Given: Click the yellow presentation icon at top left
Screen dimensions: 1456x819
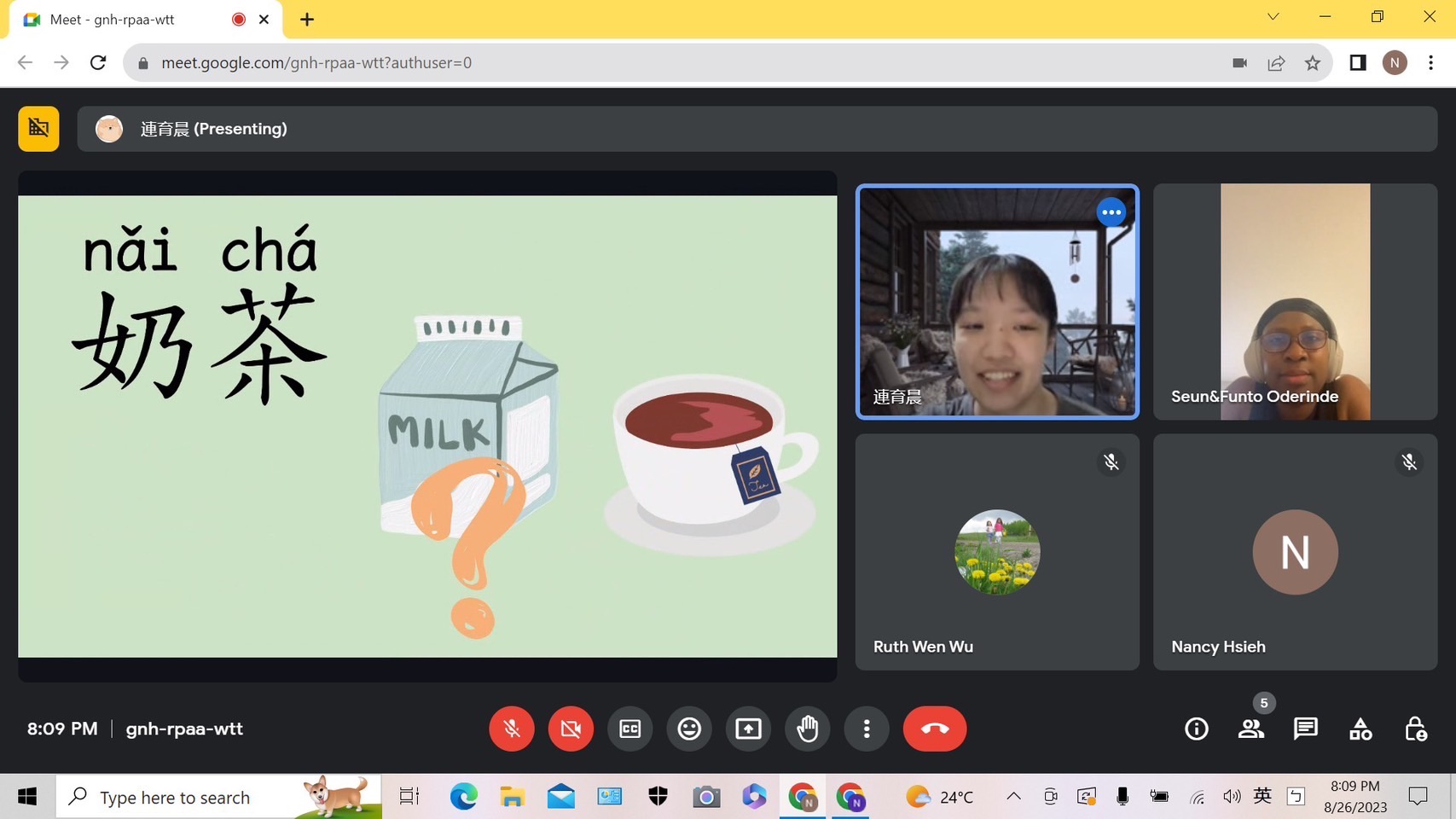Looking at the screenshot, I should 39,129.
